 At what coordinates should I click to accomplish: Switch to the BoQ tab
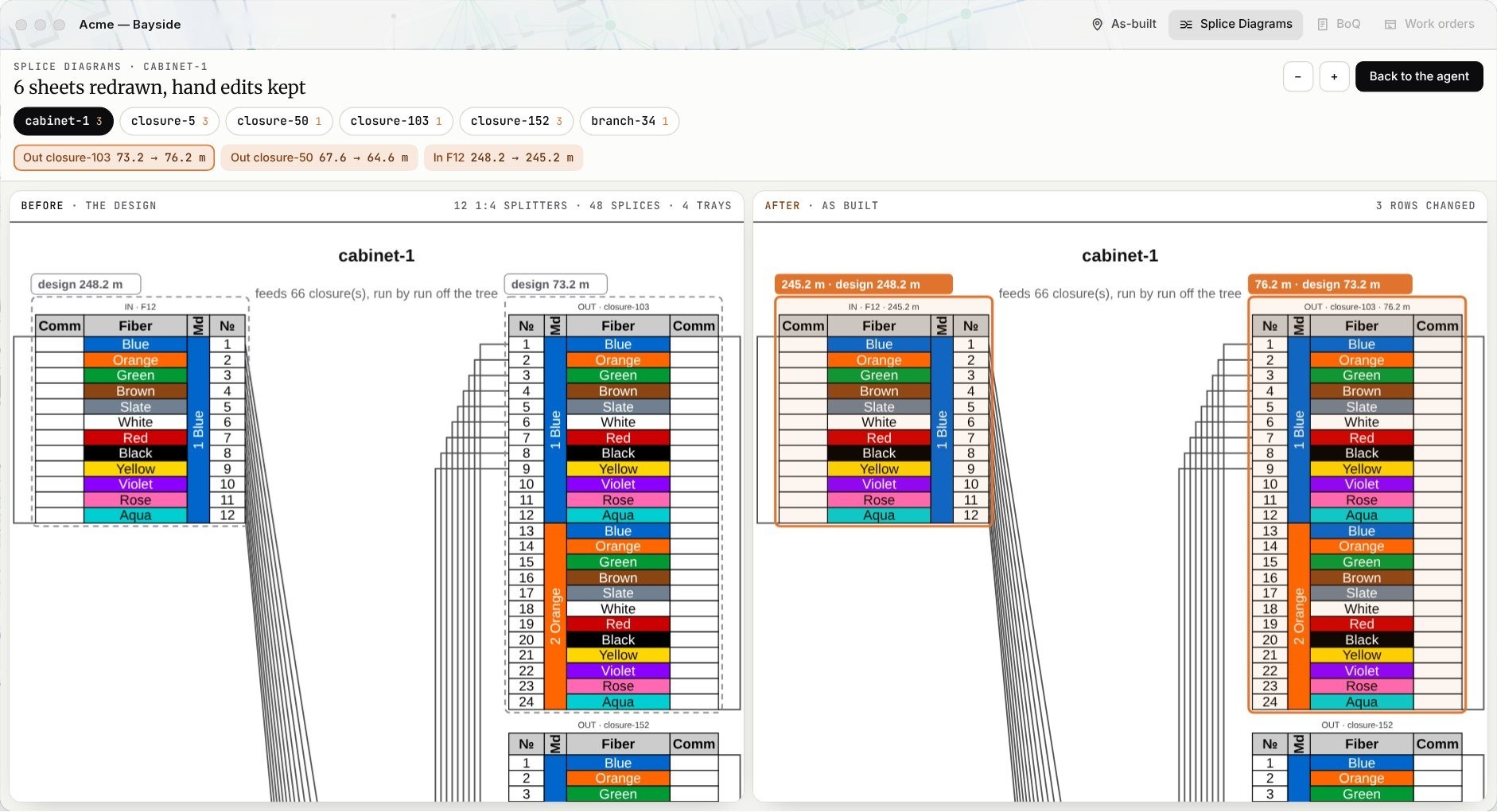click(1339, 25)
